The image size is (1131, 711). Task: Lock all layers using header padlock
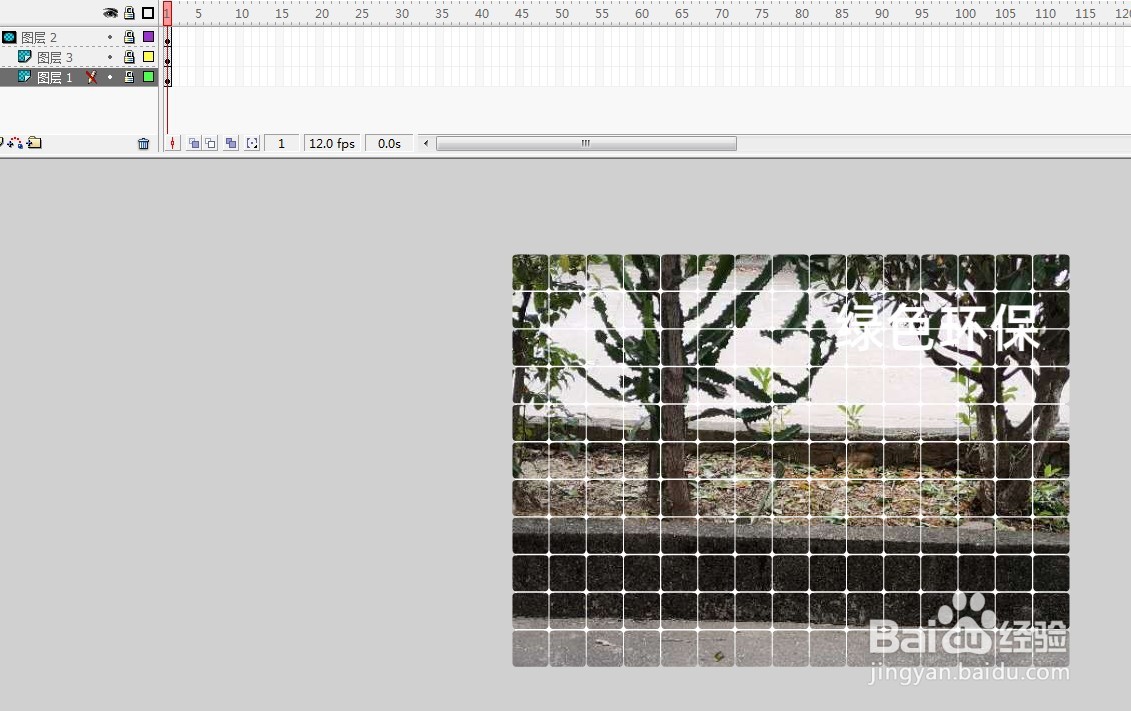(x=129, y=13)
